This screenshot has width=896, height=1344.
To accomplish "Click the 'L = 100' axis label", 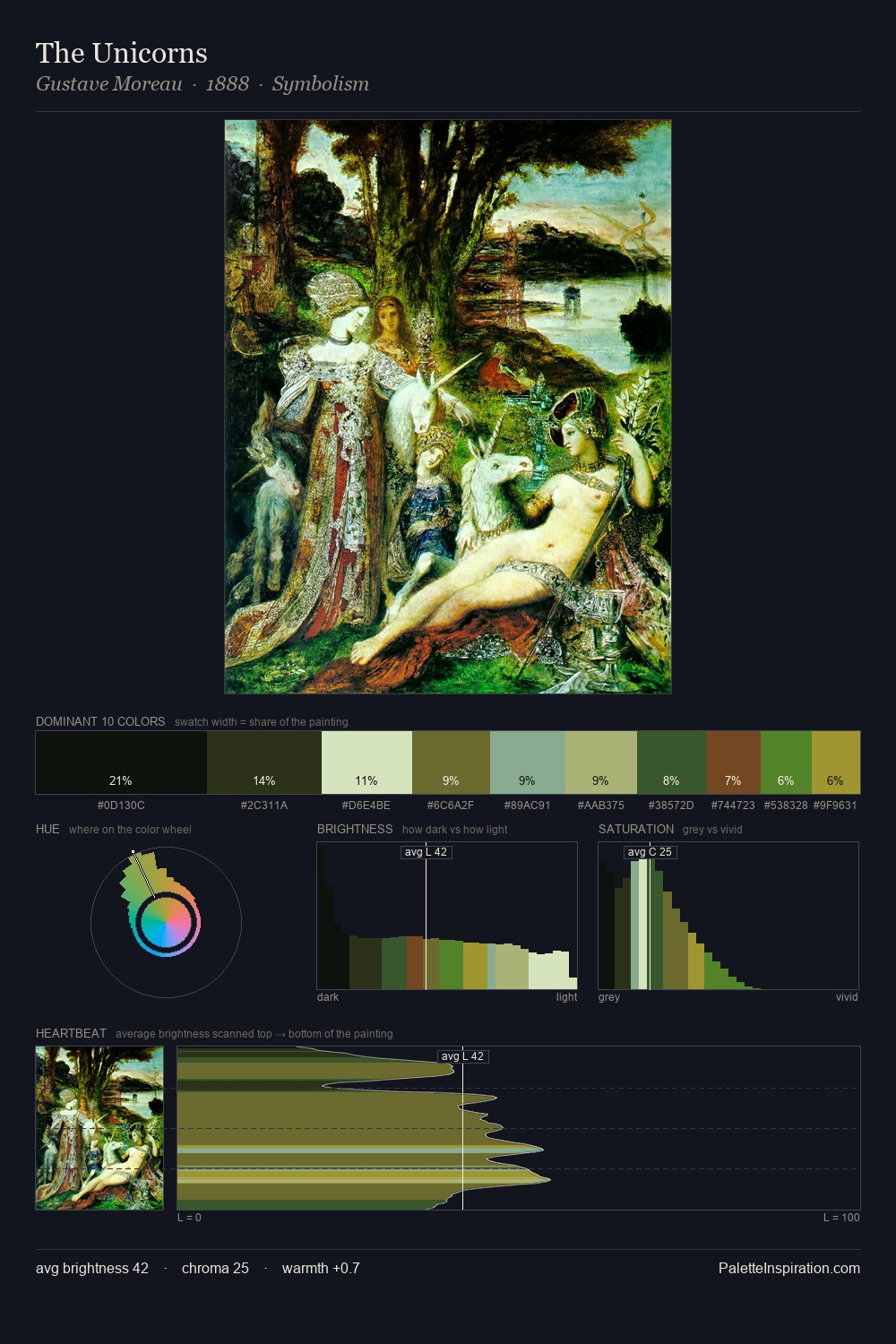I will click(841, 1218).
